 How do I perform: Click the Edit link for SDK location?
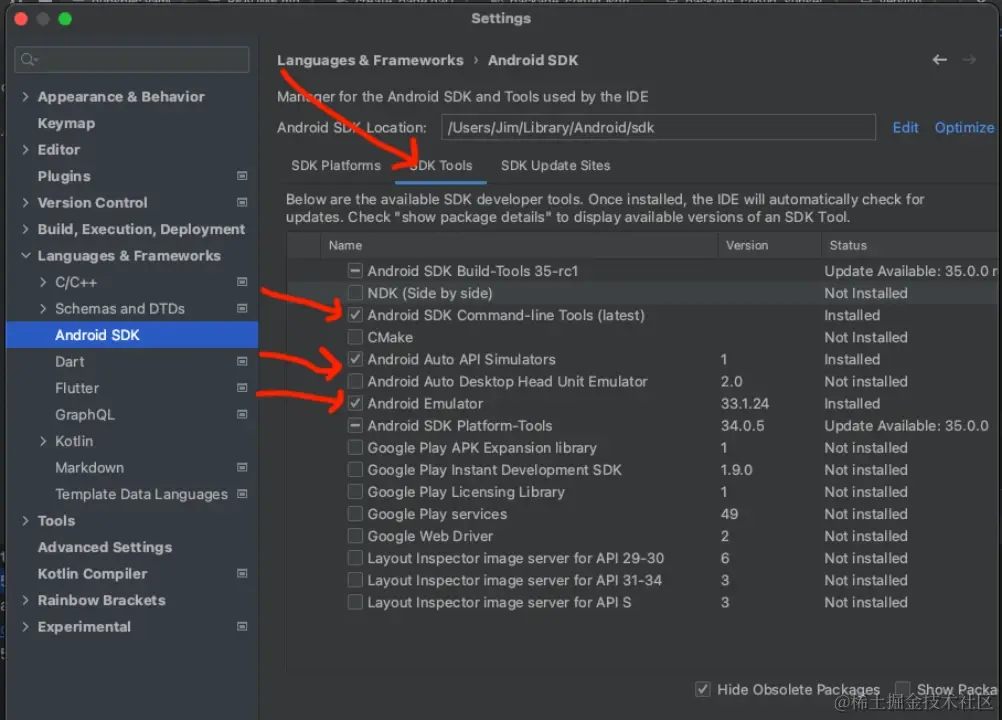coord(905,127)
